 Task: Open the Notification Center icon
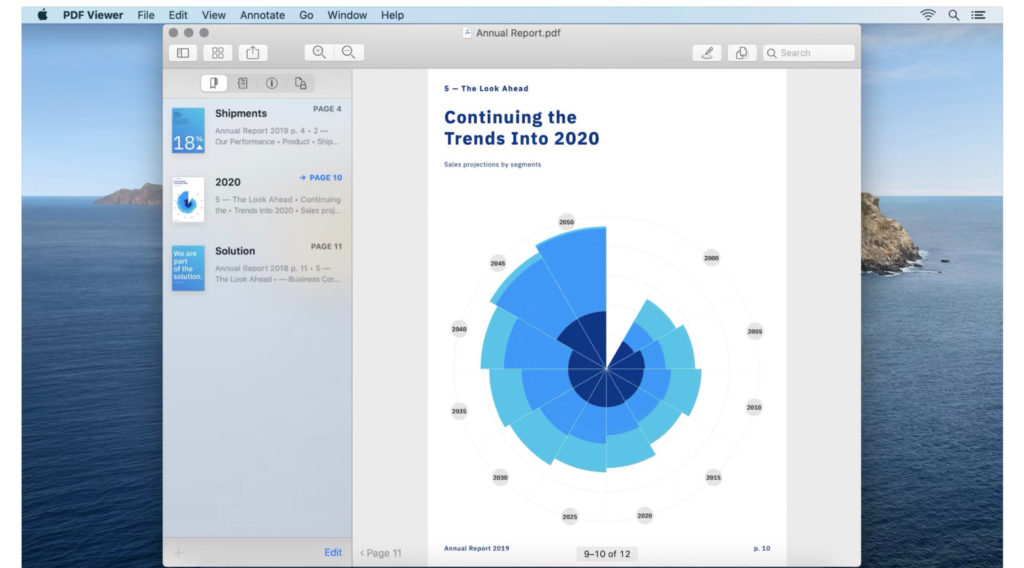pos(978,14)
